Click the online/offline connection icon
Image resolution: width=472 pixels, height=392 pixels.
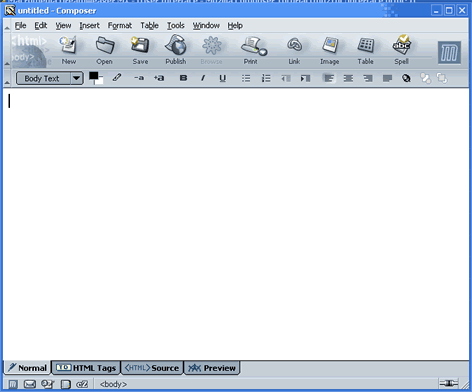point(449,384)
